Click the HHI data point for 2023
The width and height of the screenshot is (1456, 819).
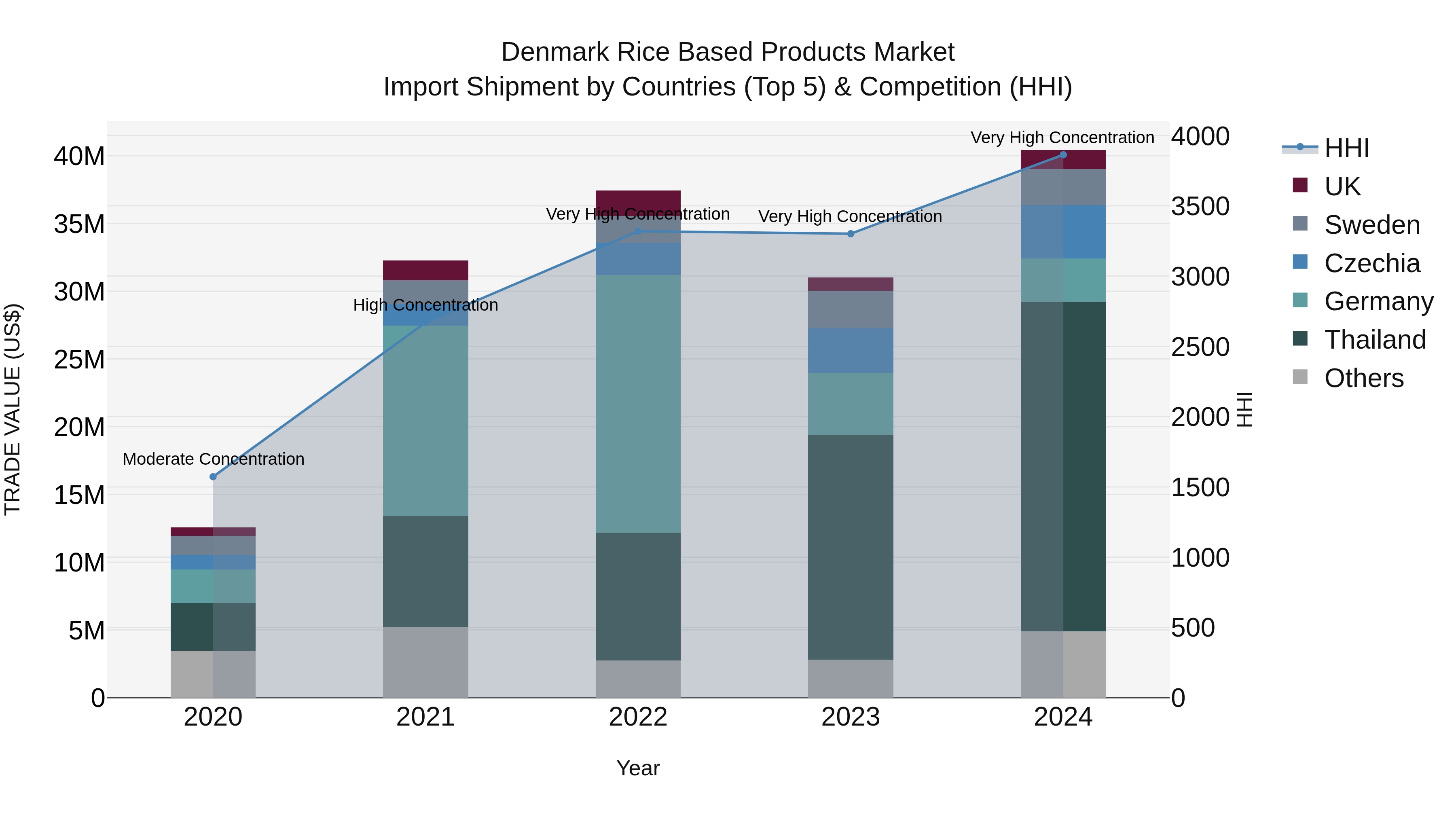[x=851, y=233]
